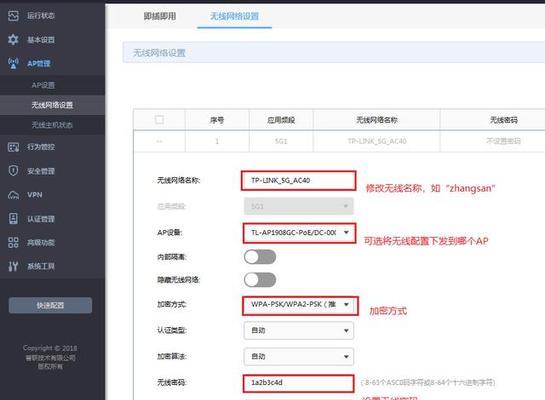The image size is (545, 400).
Task: Open the AP设备 dropdown list
Action: click(299, 232)
